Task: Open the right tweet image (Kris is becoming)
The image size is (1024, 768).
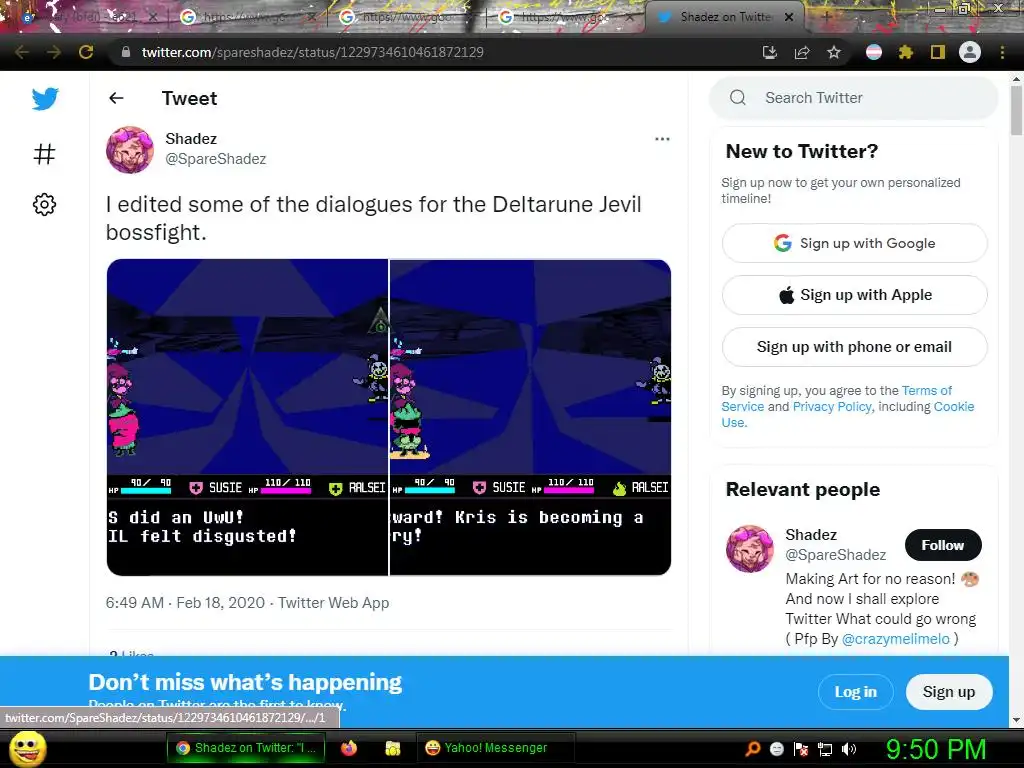Action: (x=530, y=417)
